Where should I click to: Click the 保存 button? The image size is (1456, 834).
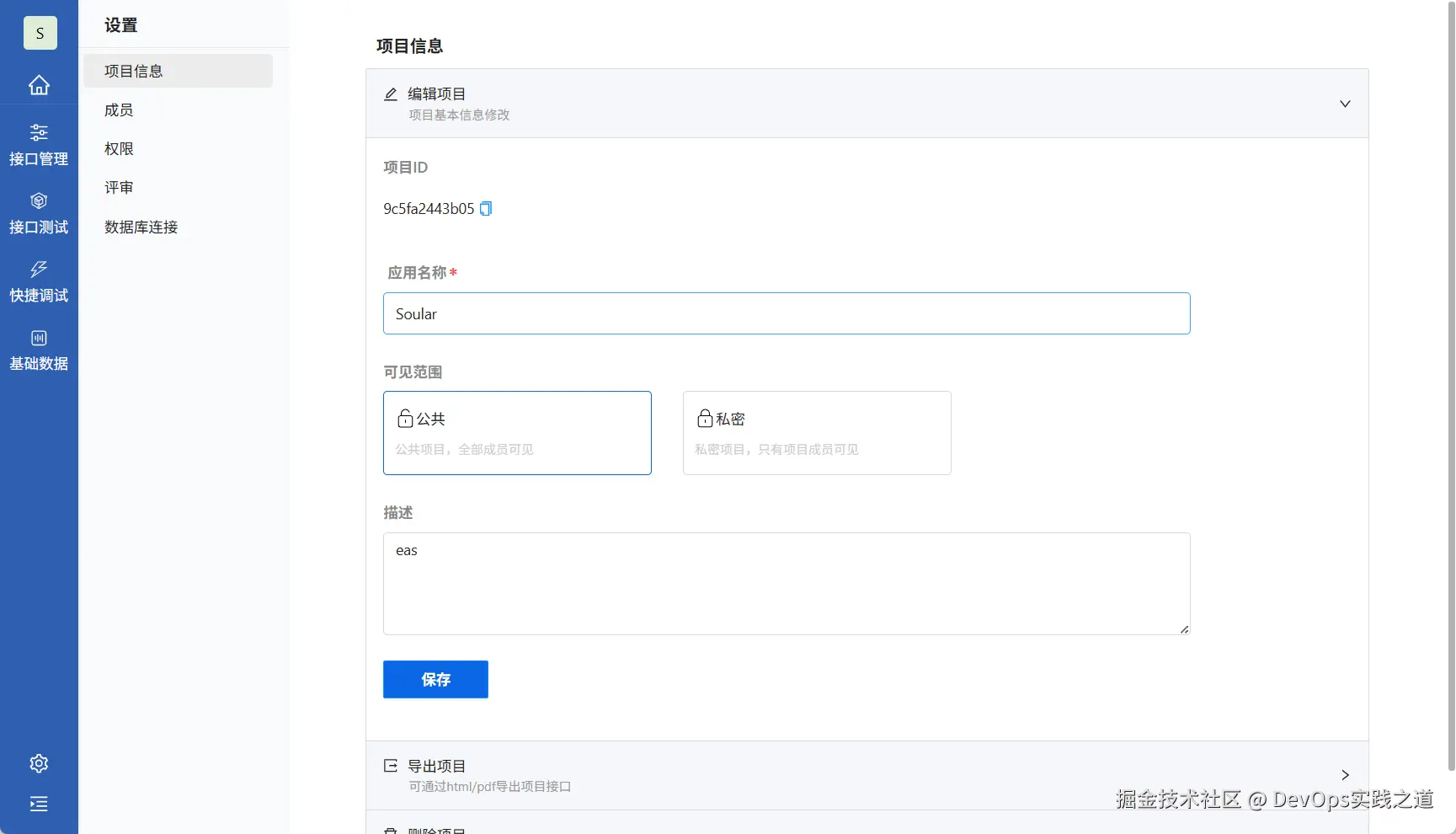point(435,680)
